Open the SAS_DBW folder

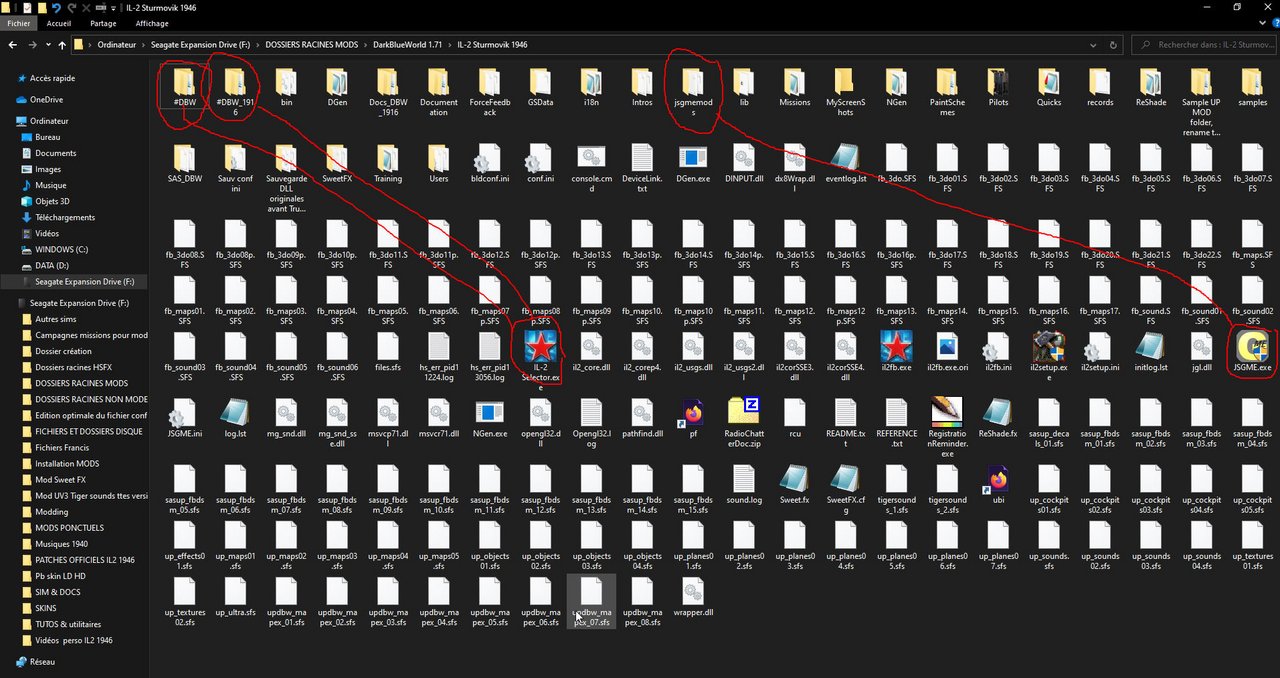point(183,163)
